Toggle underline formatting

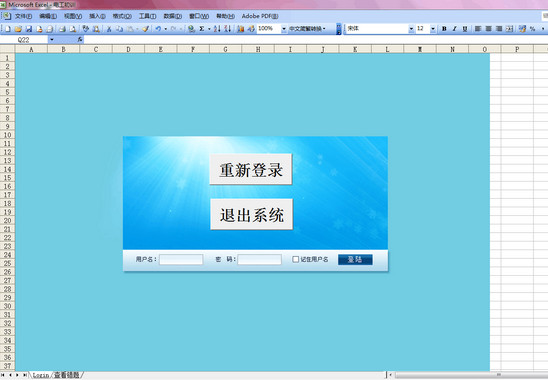point(465,29)
